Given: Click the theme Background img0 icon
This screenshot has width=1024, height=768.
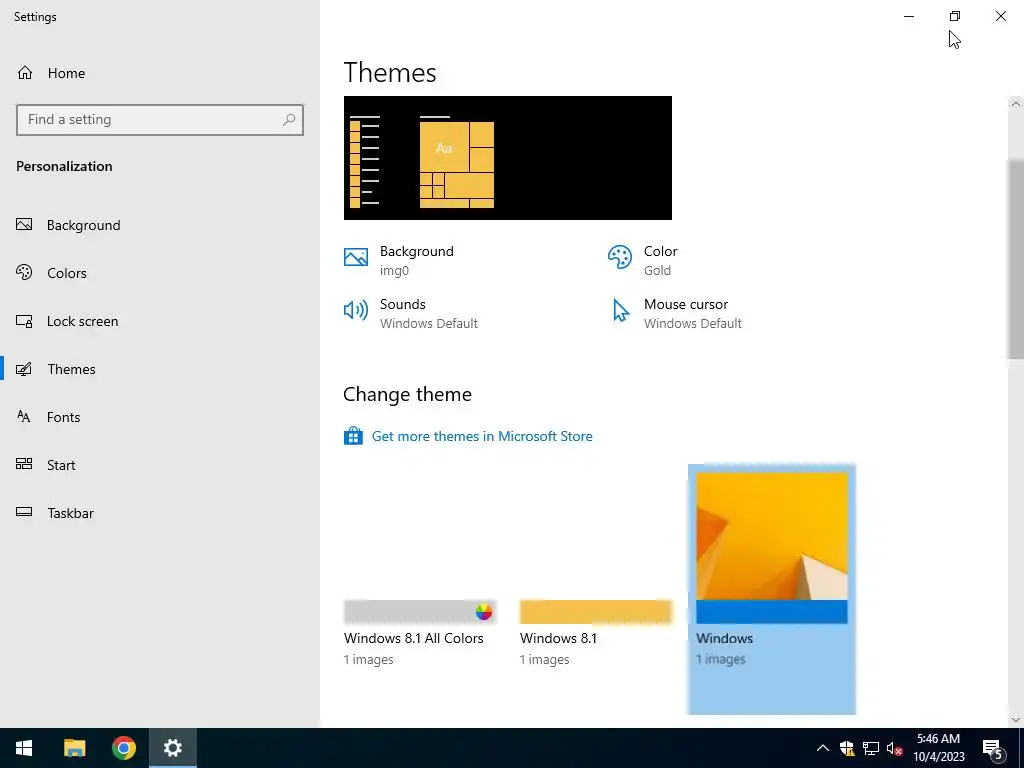Looking at the screenshot, I should pos(356,257).
